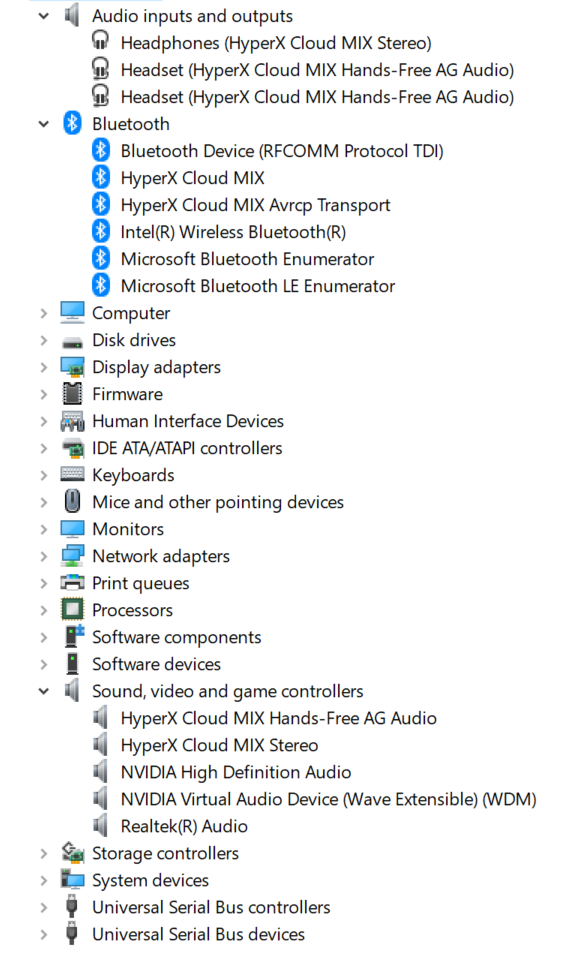Click the Keyboards icon
This screenshot has width=564, height=953.
pos(72,474)
